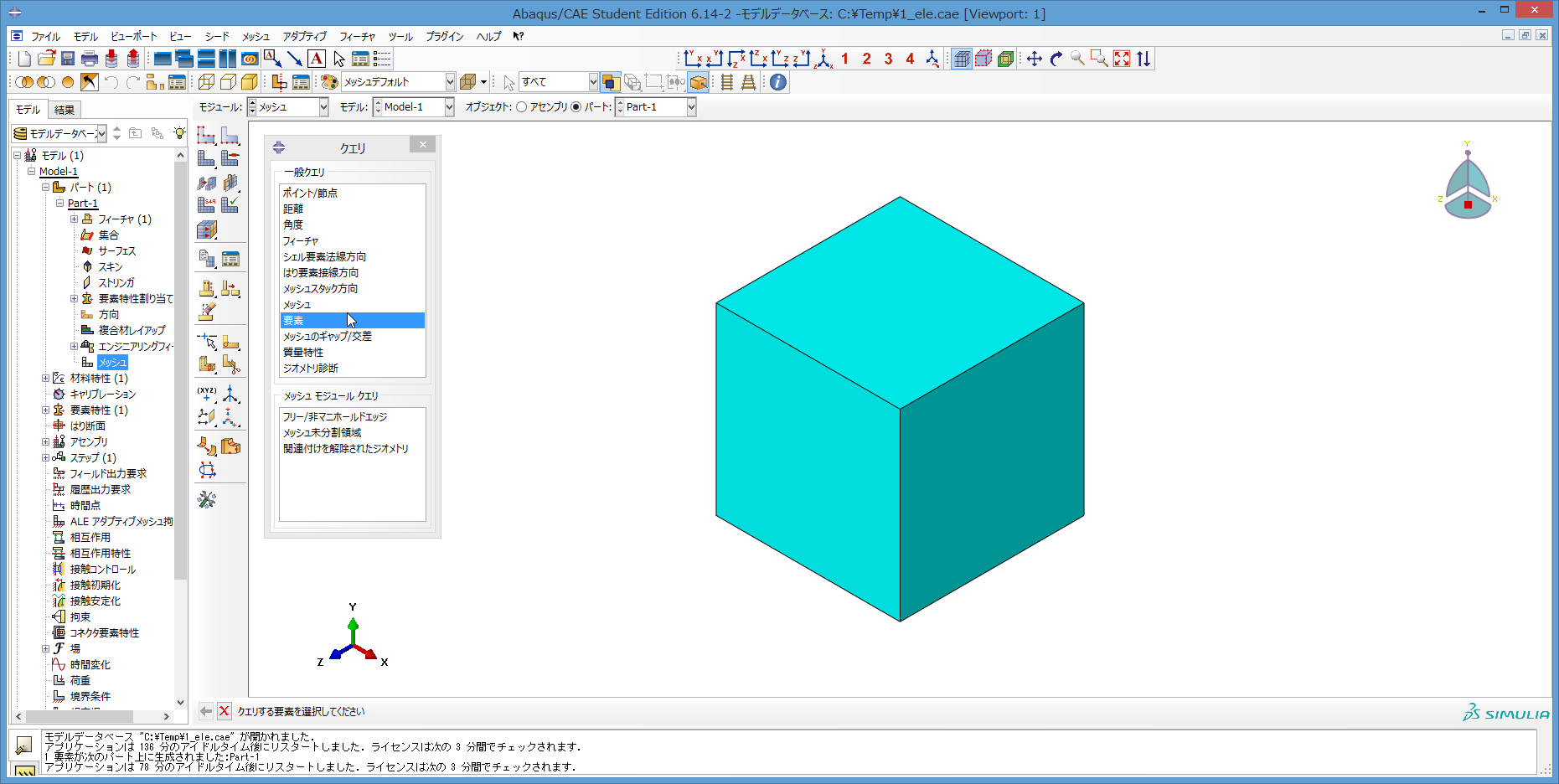Fit model to viewport with Auto-Fit
Screen dimensions: 1559x784
[x=1122, y=59]
